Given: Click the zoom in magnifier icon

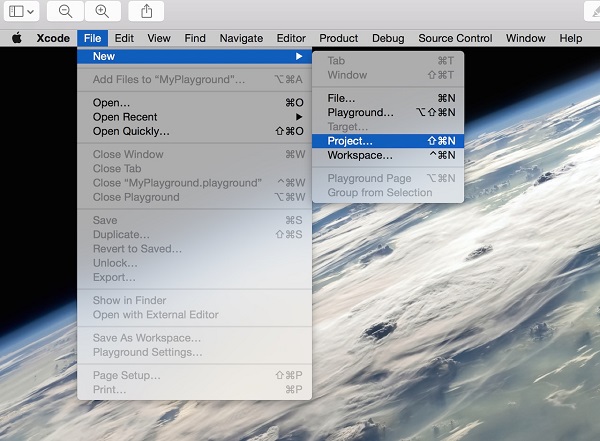Looking at the screenshot, I should [100, 11].
